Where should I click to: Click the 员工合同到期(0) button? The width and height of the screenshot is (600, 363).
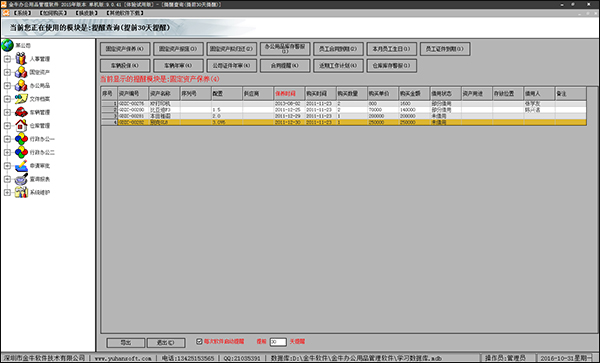pos(338,49)
